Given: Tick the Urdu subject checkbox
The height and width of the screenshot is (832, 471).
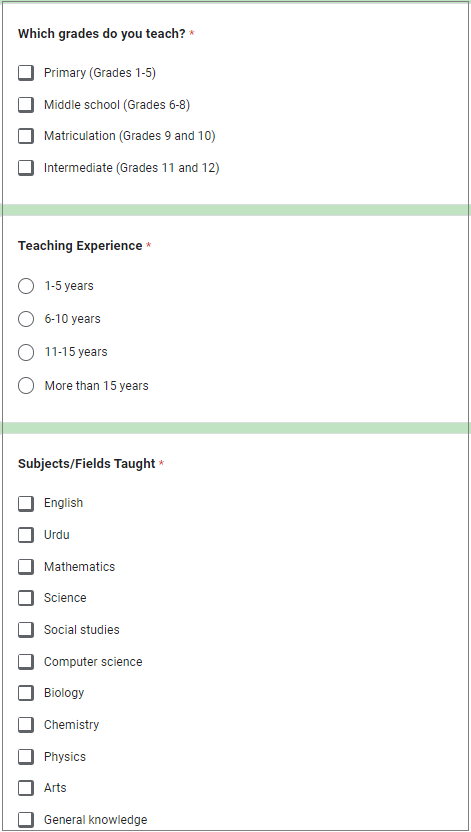Looking at the screenshot, I should click(25, 535).
